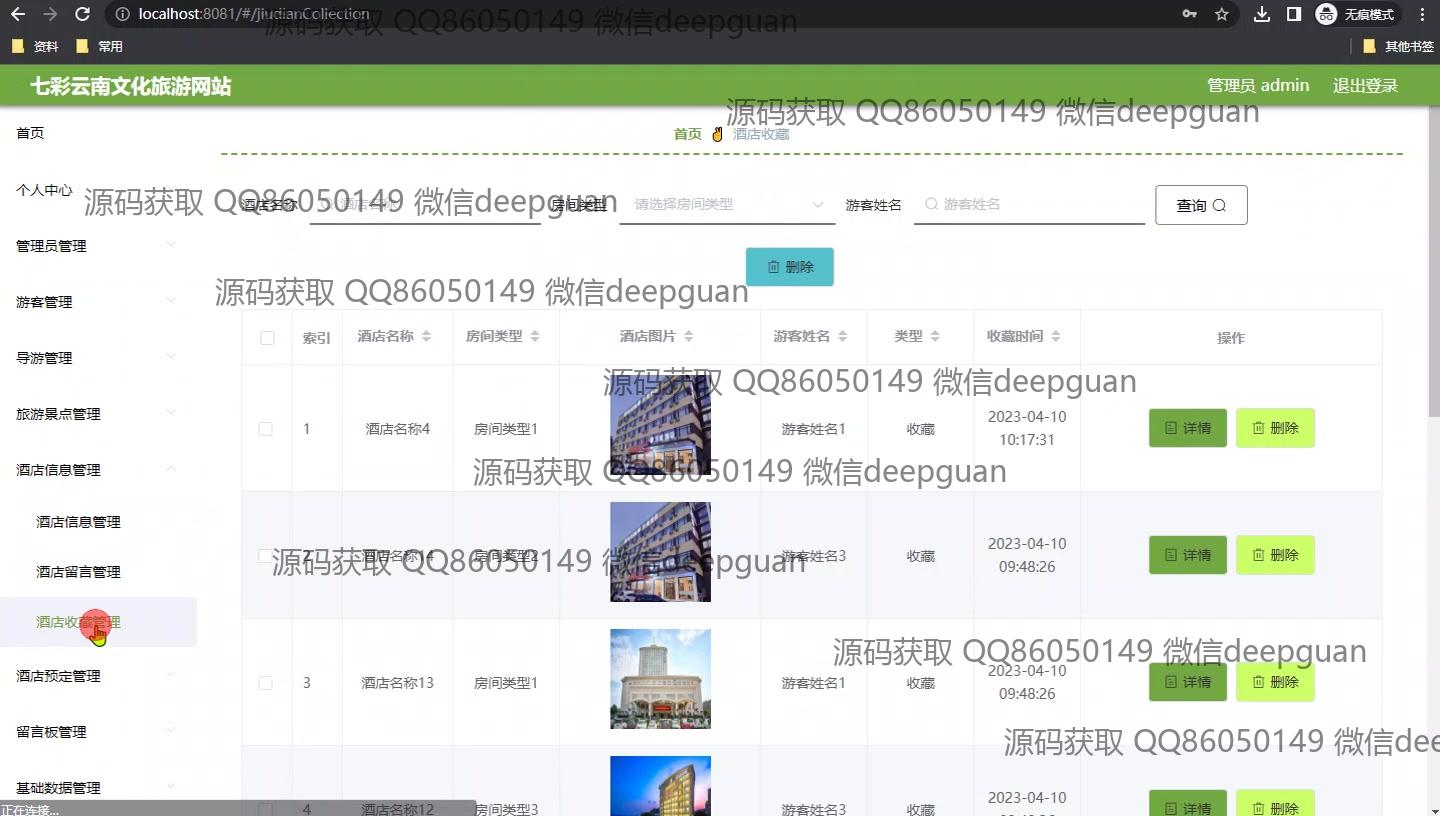Click hotel image for 酒店名称13

click(660, 679)
